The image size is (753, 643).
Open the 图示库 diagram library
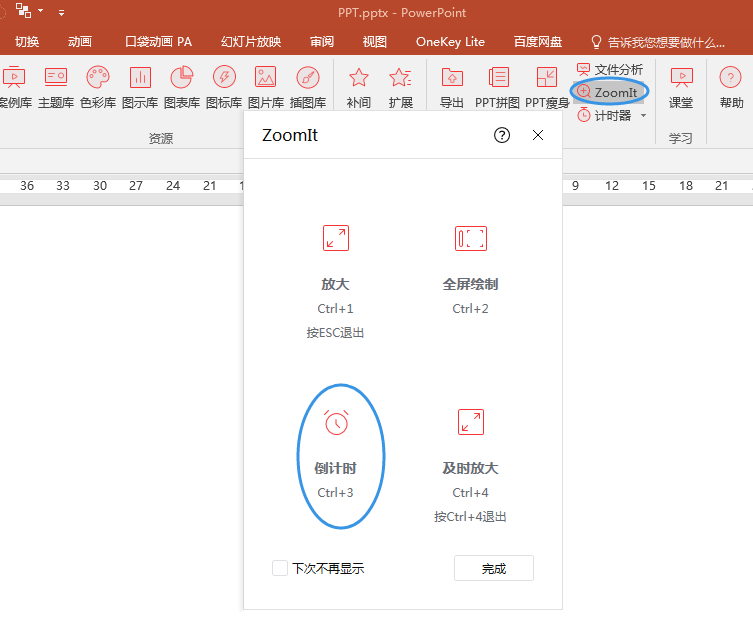(x=140, y=86)
